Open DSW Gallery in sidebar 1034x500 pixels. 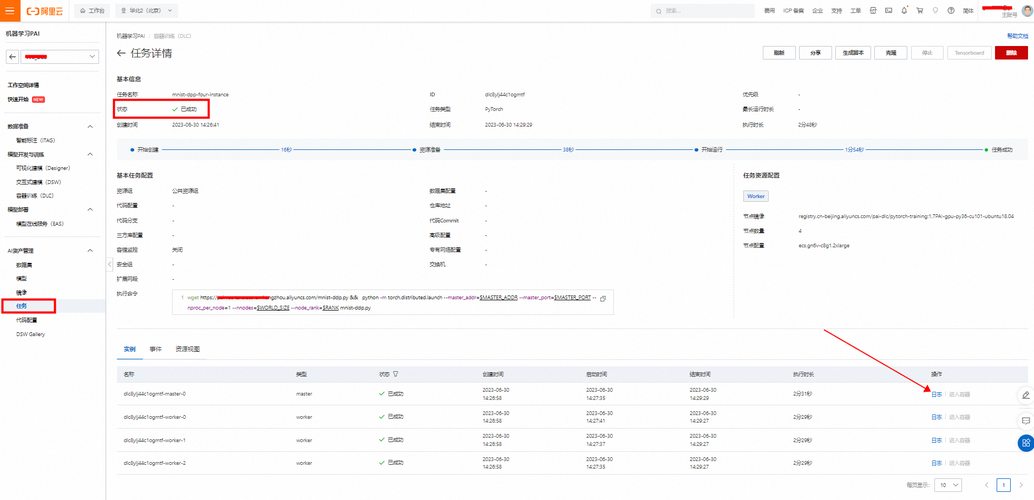30,334
